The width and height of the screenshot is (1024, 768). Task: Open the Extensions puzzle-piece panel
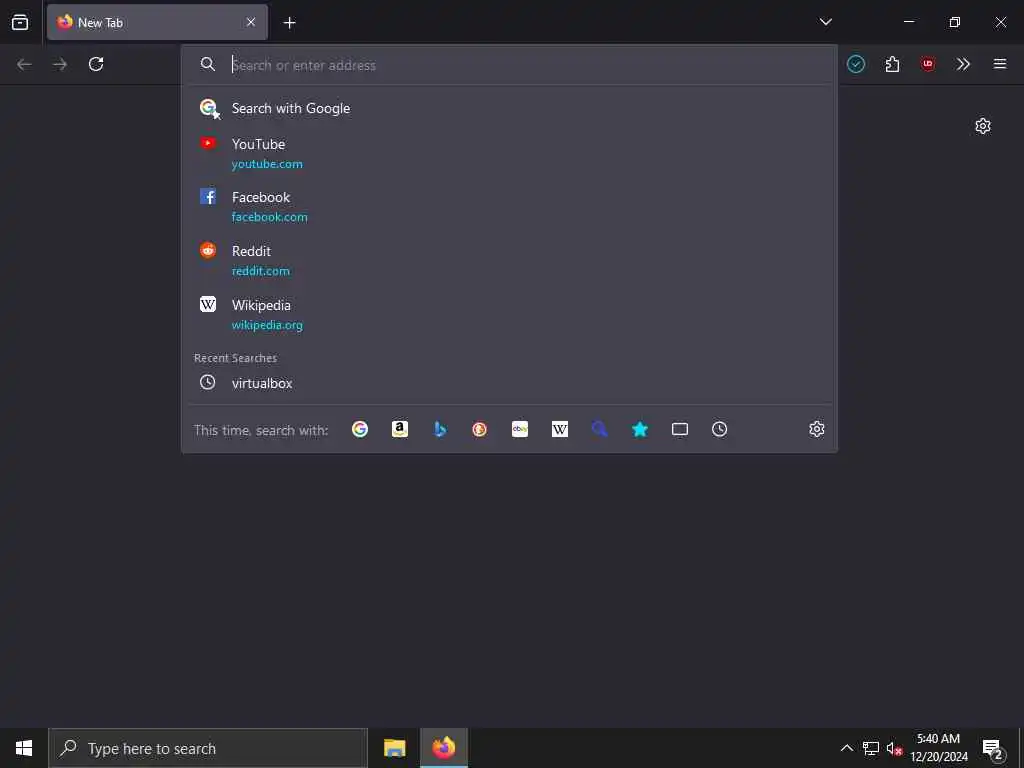892,64
